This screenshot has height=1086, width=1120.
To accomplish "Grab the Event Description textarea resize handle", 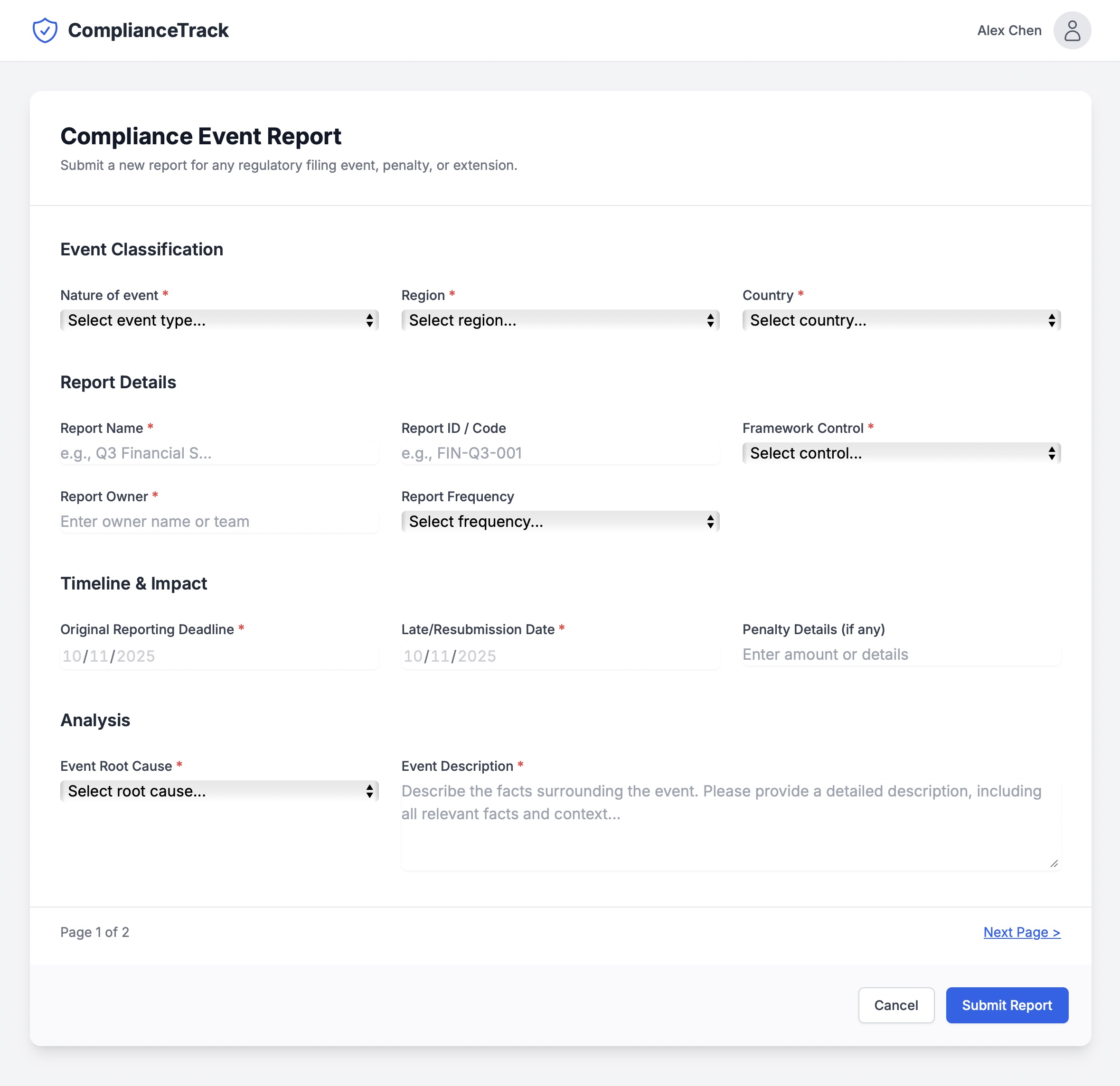I will [1054, 863].
